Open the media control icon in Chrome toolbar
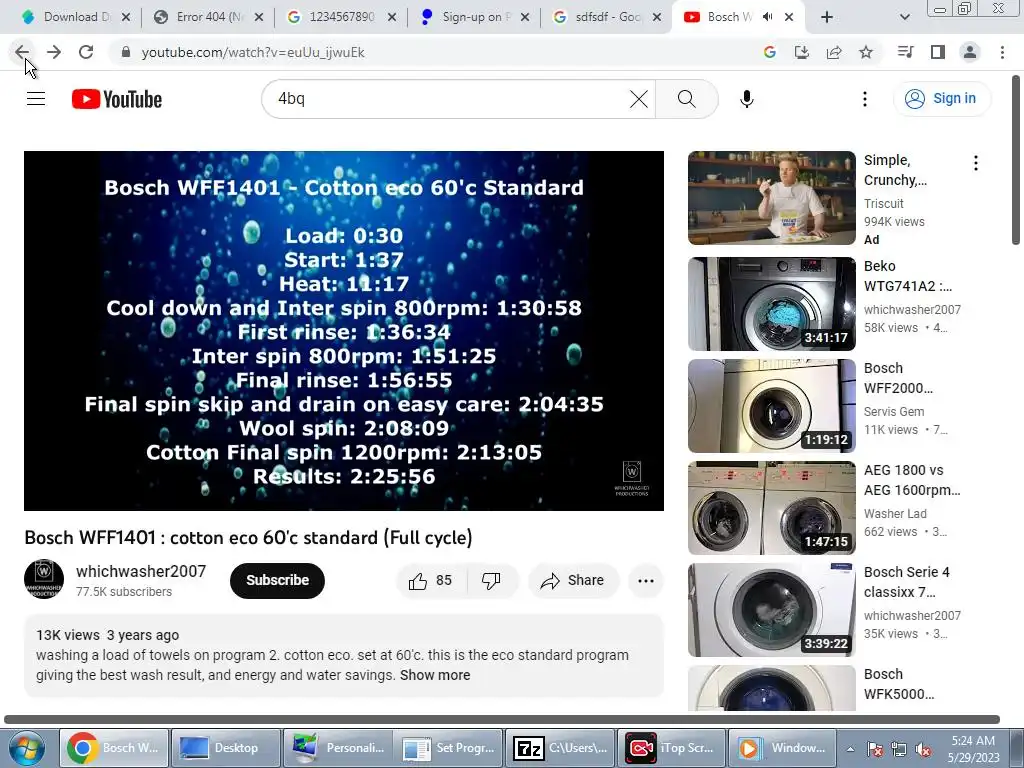The height and width of the screenshot is (768, 1024). (x=905, y=52)
